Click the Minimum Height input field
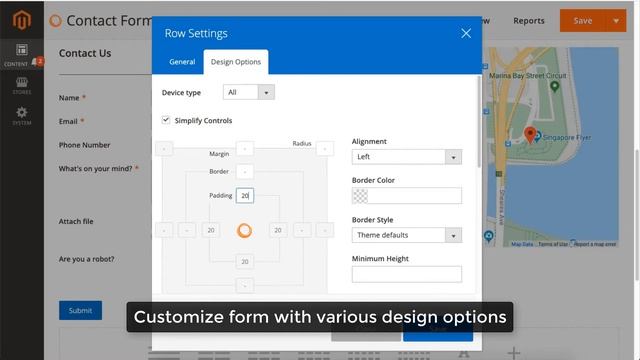Image resolution: width=640 pixels, height=360 pixels. [x=407, y=274]
